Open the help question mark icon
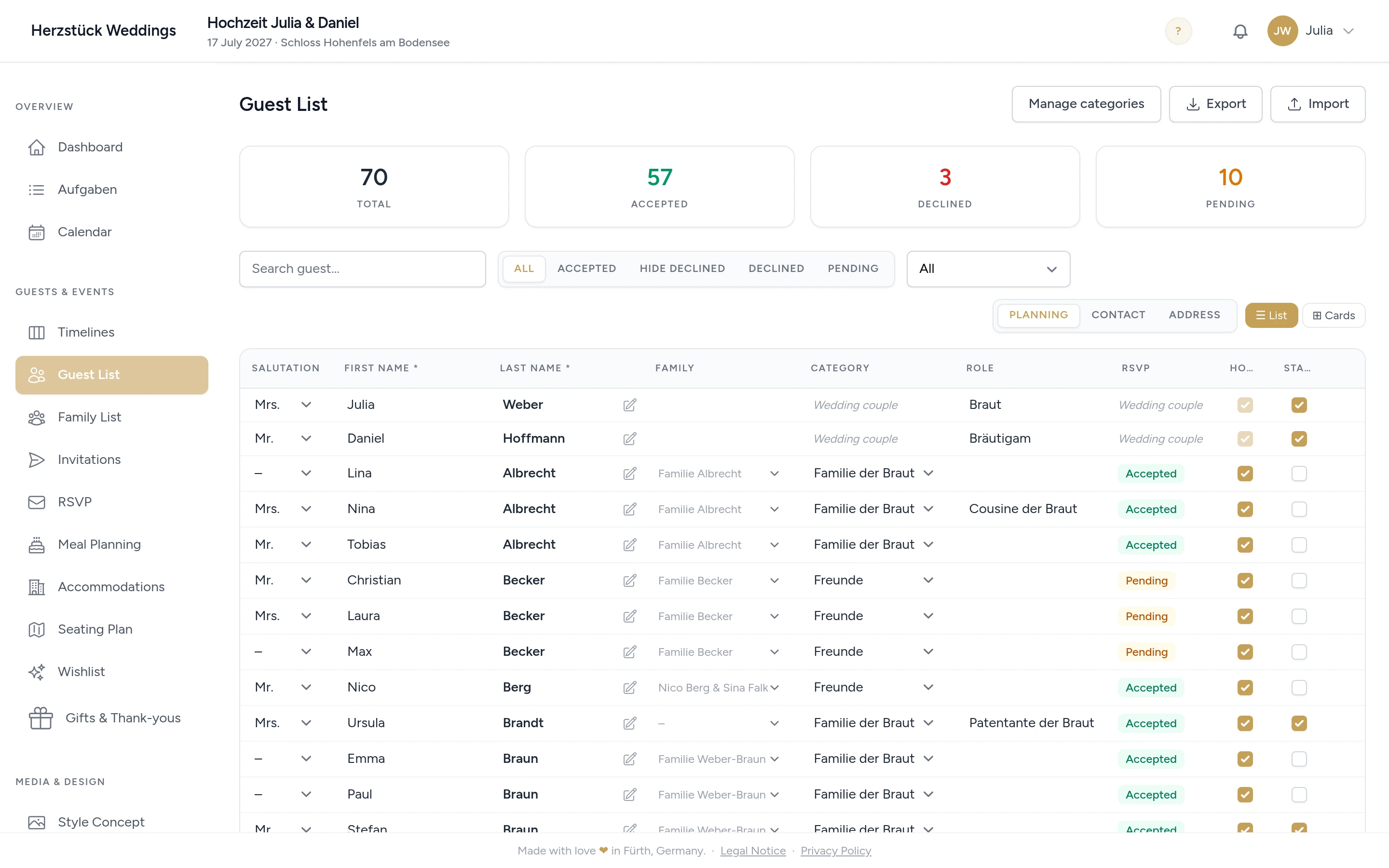This screenshot has height=868, width=1389. (1178, 31)
